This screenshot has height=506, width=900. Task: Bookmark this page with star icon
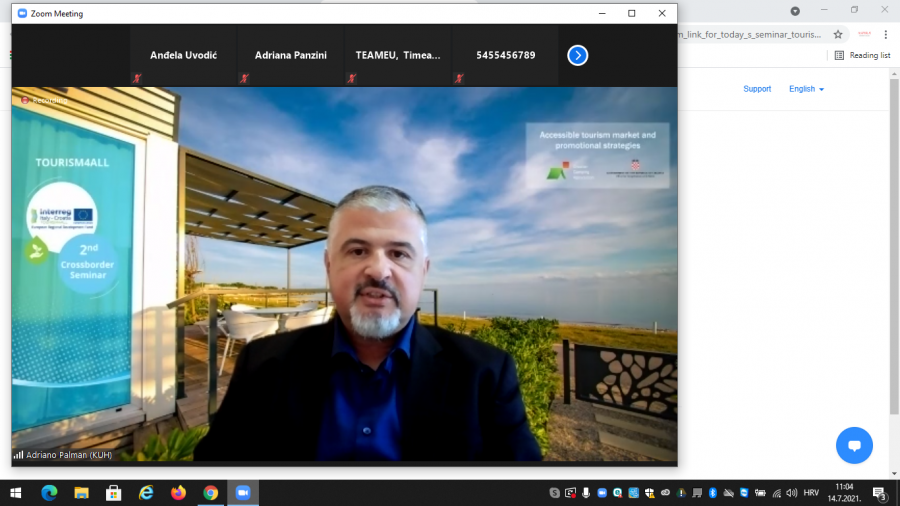point(838,34)
